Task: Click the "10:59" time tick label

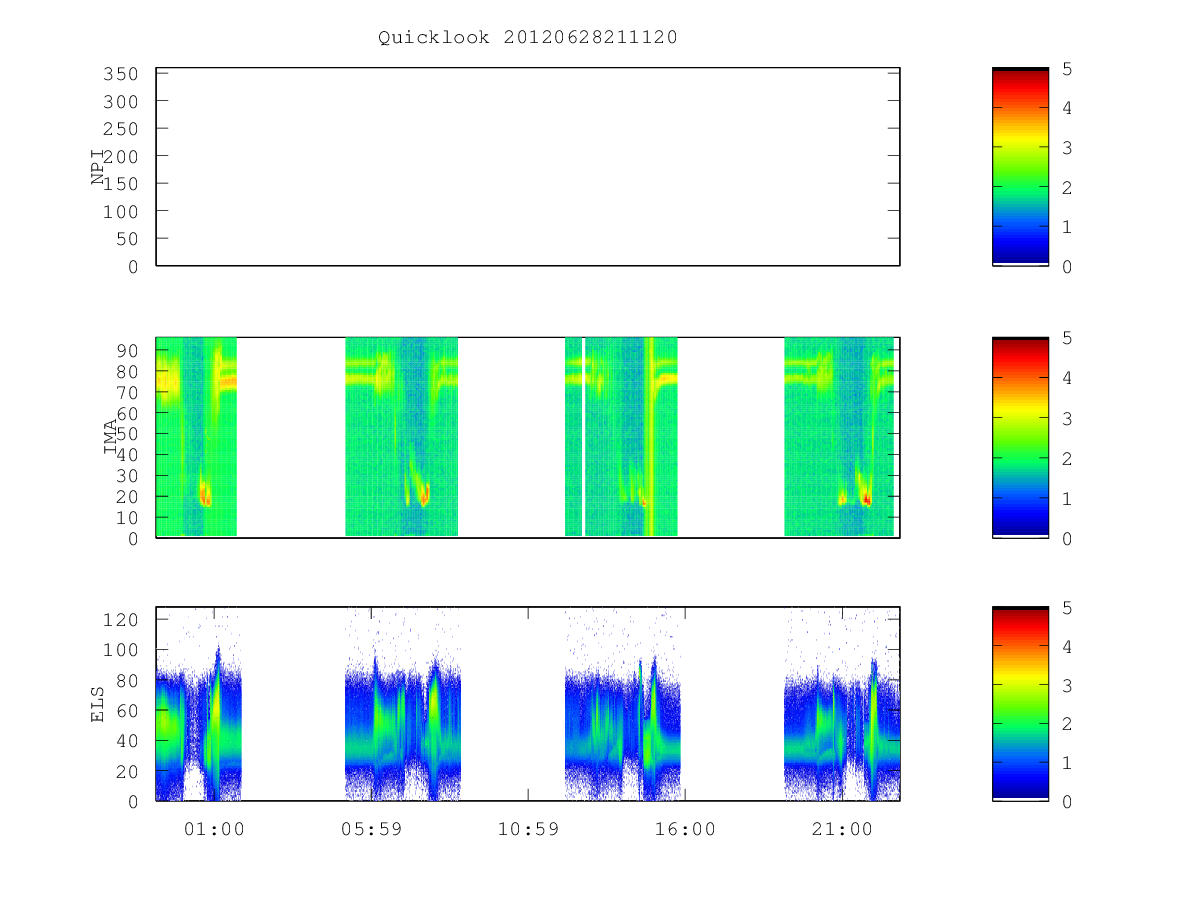Action: (528, 829)
